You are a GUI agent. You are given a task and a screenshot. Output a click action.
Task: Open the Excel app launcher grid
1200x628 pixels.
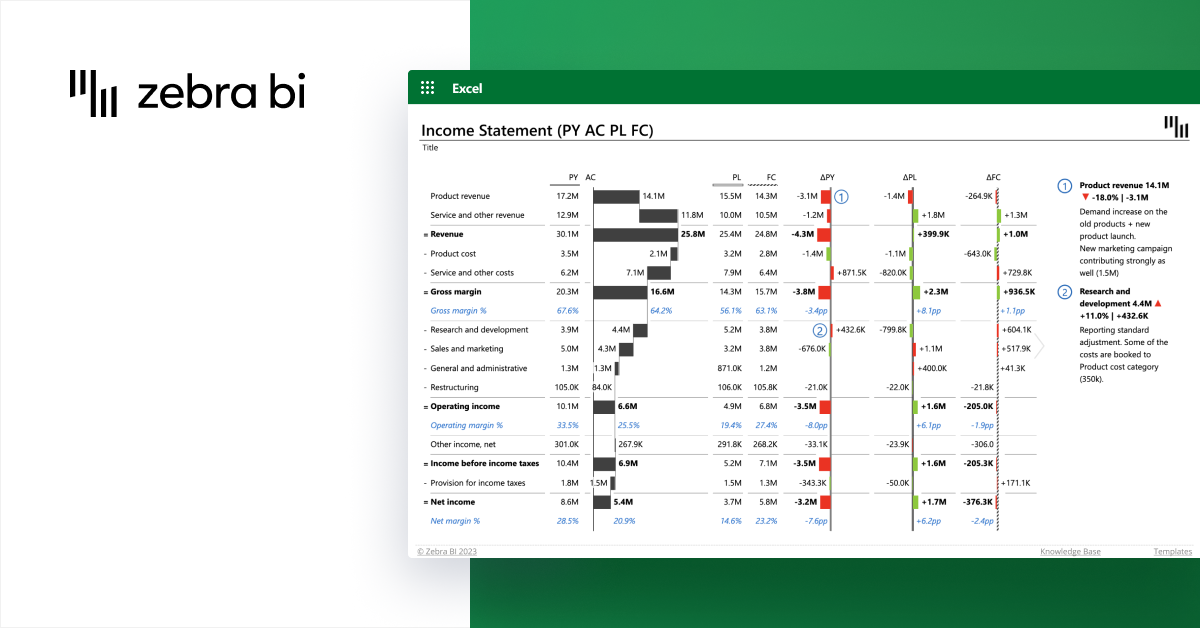428,88
